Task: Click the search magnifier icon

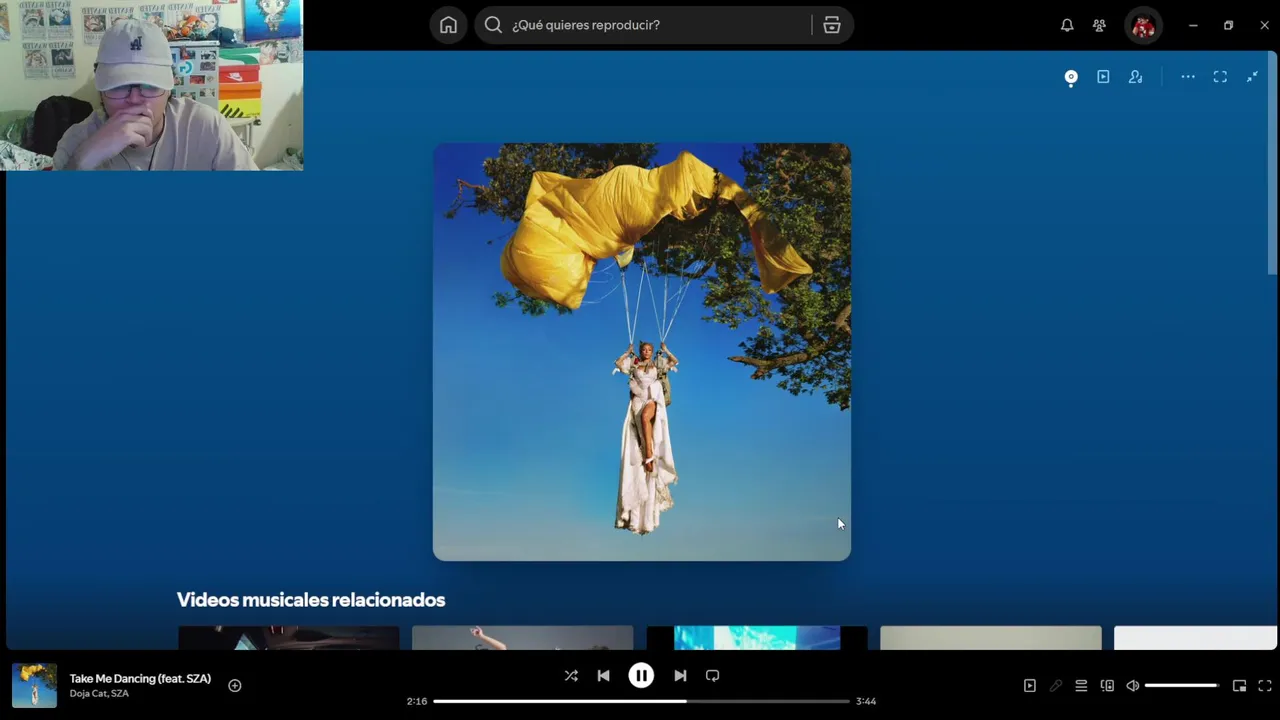Action: [493, 25]
